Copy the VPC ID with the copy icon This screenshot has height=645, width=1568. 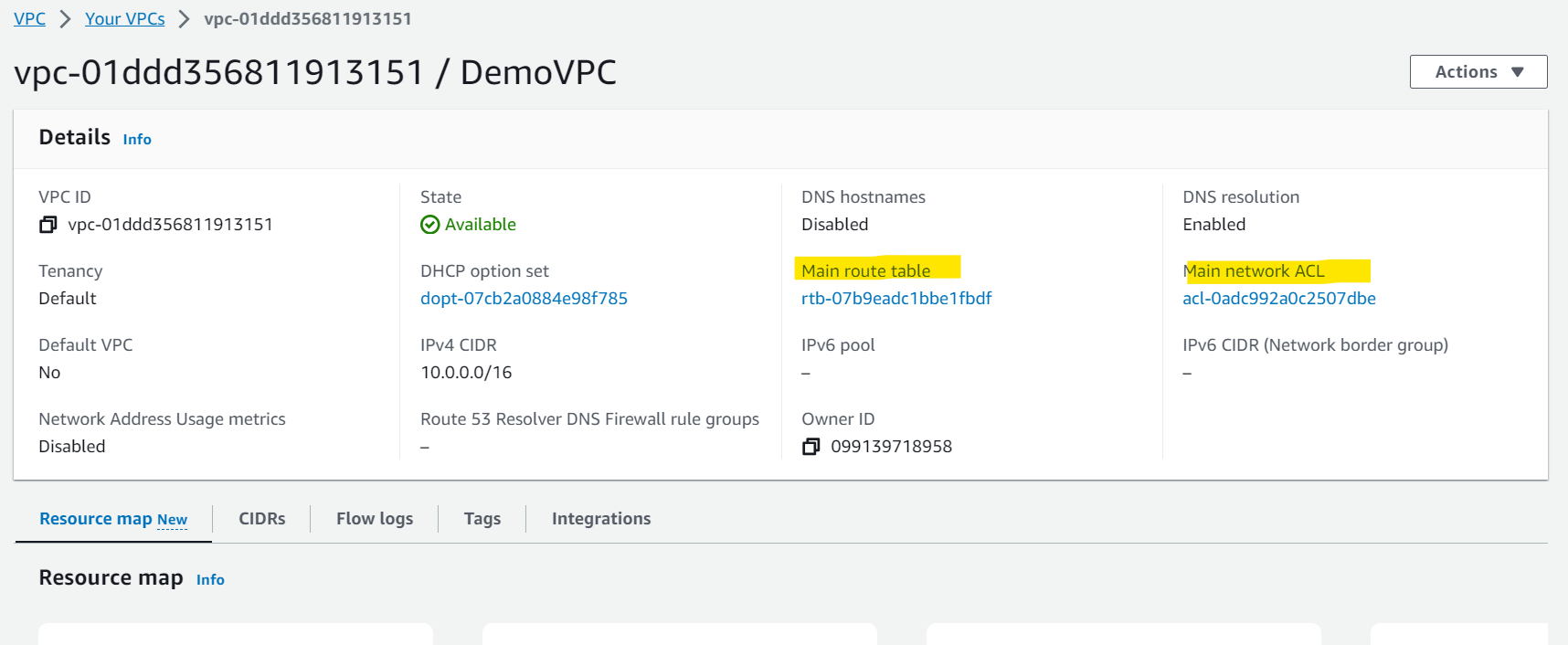point(48,225)
